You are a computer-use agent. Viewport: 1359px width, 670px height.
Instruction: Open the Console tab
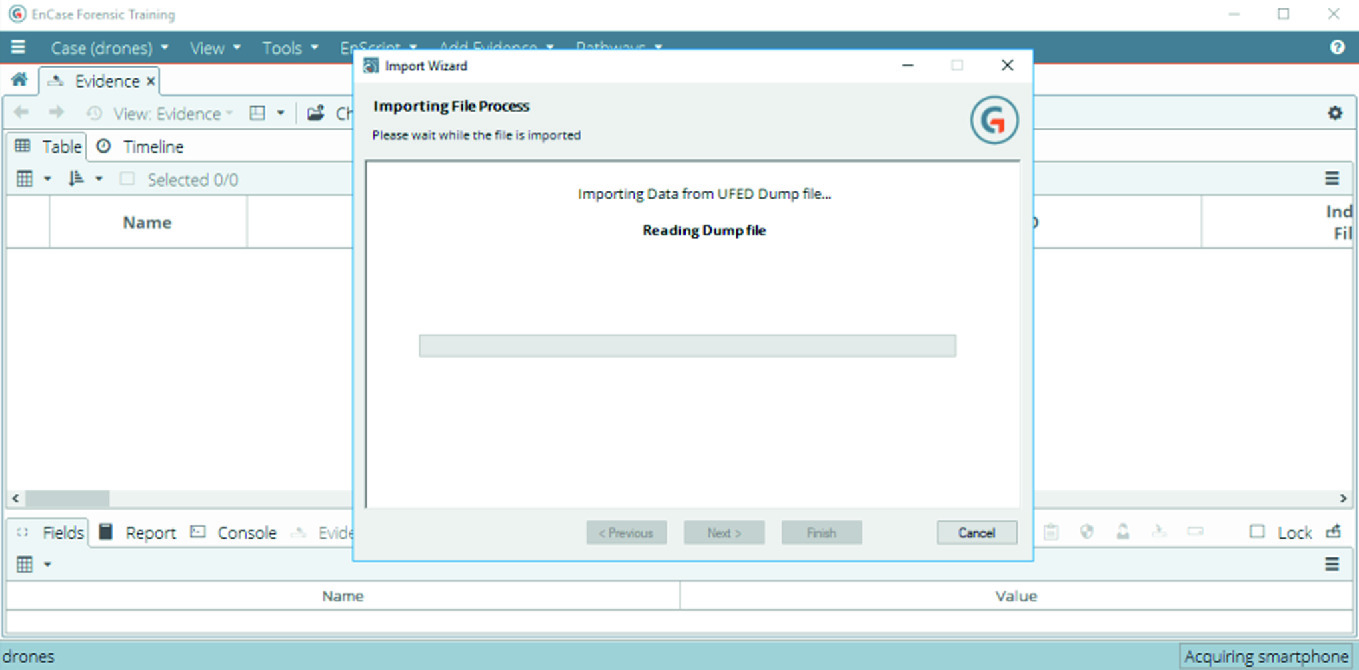click(233, 532)
